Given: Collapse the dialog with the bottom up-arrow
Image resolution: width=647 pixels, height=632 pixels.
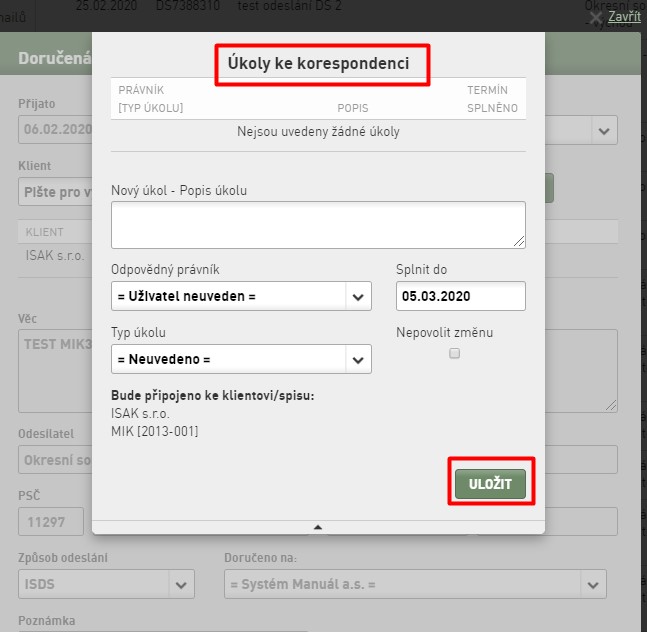Looking at the screenshot, I should point(318,527).
